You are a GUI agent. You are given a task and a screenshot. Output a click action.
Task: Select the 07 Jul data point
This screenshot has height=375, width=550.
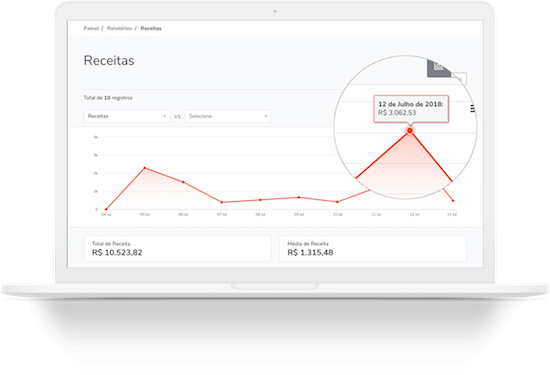pyautogui.click(x=222, y=202)
